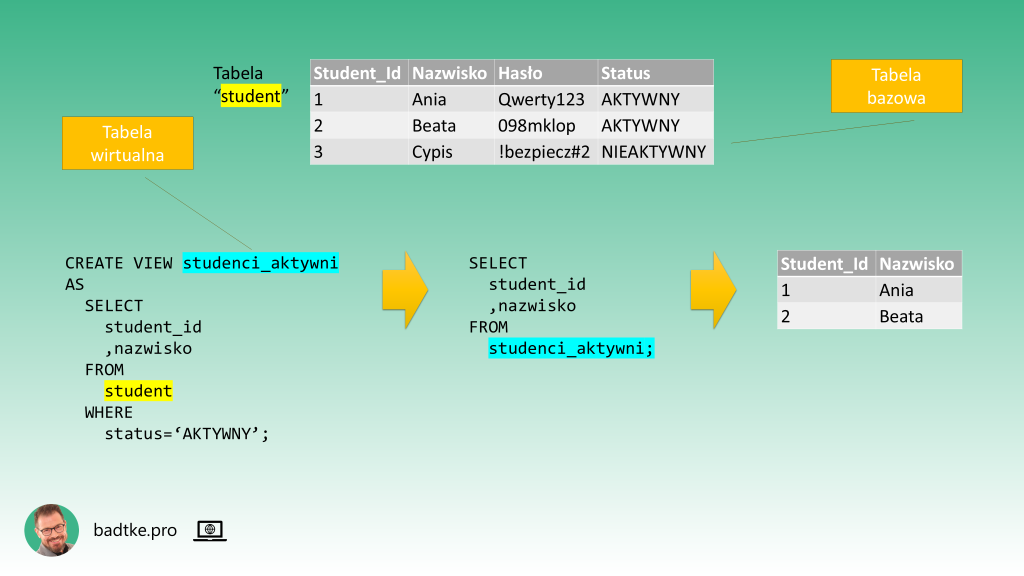The image size is (1024, 576).
Task: Click the author's round avatar photo
Action: [x=52, y=530]
